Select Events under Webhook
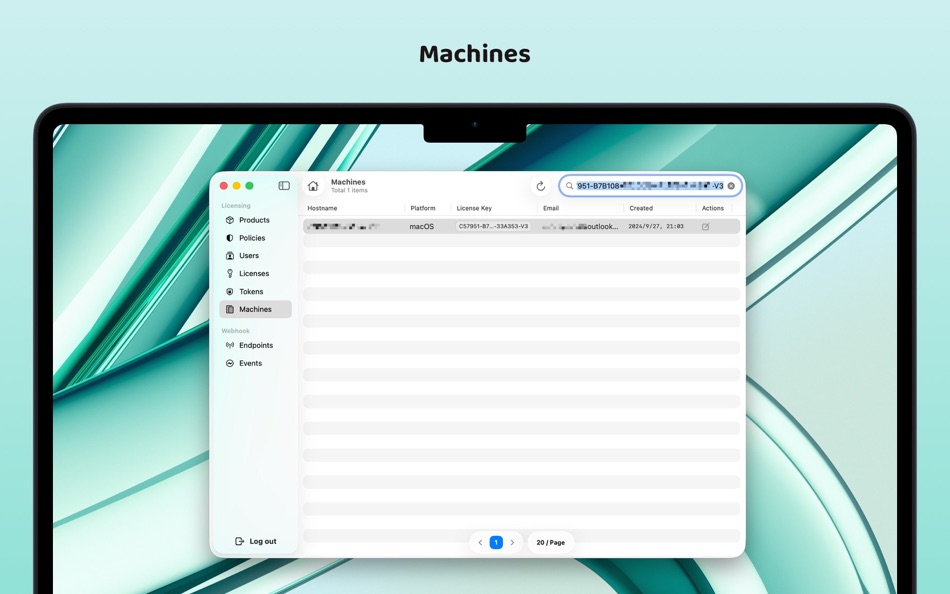This screenshot has height=594, width=950. click(250, 363)
